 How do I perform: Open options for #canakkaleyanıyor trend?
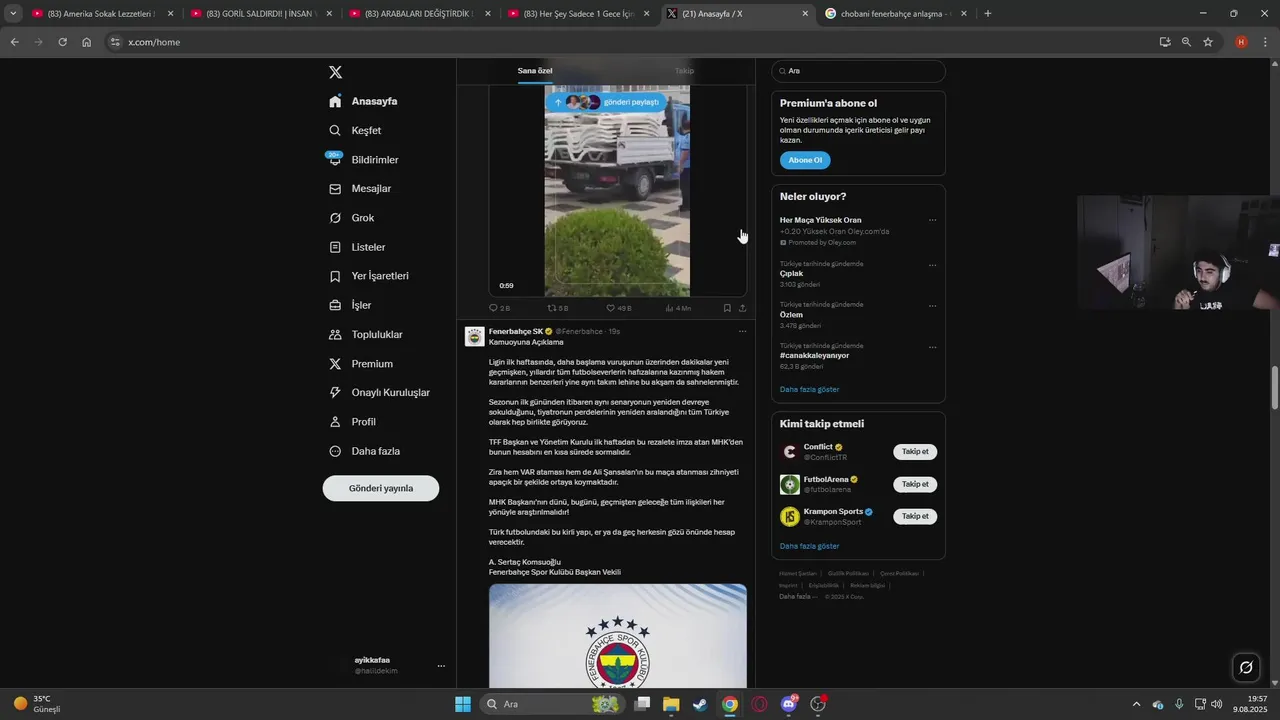[x=932, y=347]
